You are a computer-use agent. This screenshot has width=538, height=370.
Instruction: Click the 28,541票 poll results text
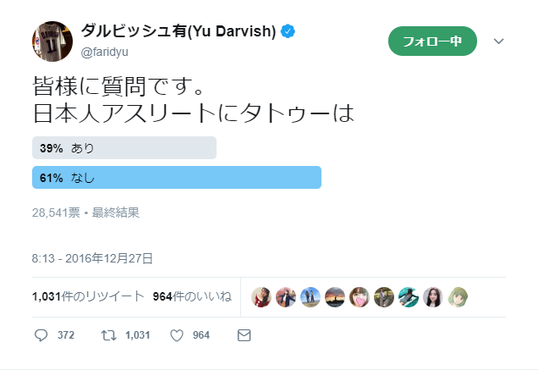[x=56, y=213]
